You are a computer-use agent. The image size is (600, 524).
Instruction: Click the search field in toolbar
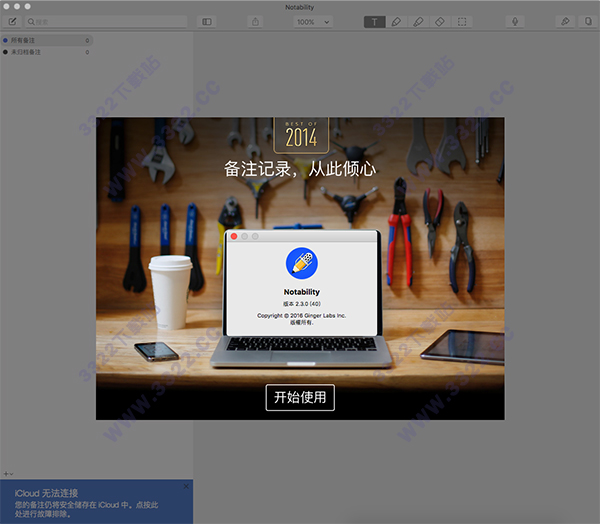pyautogui.click(x=106, y=22)
